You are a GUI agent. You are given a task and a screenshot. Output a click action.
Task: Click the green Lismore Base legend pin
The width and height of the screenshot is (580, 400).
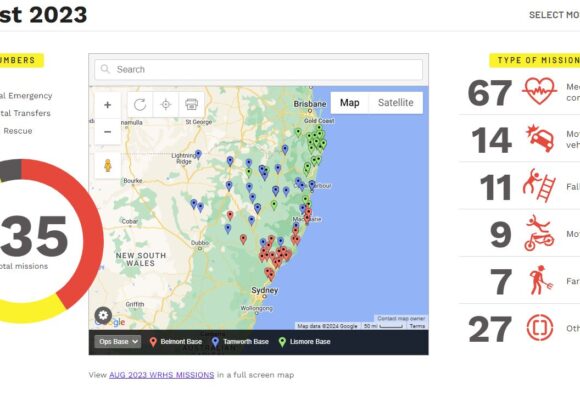click(x=282, y=342)
